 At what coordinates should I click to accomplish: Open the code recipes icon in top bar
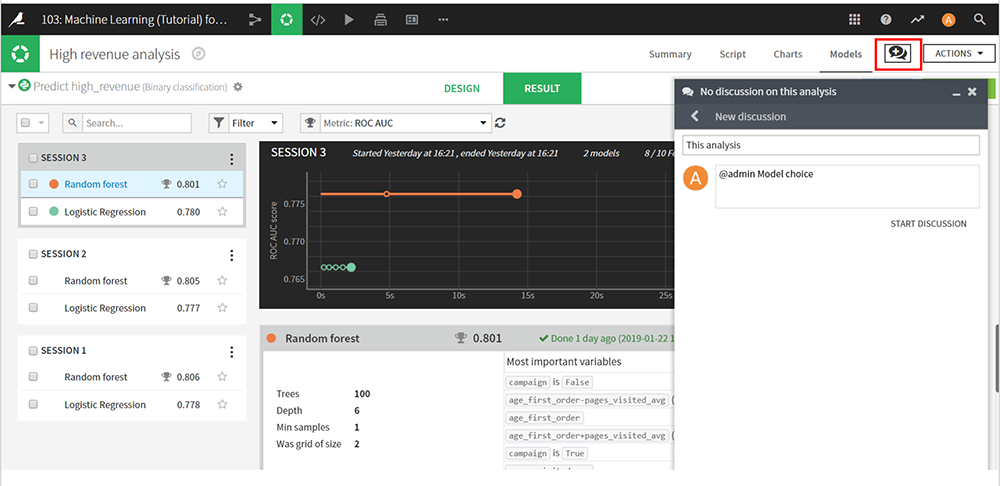[x=317, y=18]
